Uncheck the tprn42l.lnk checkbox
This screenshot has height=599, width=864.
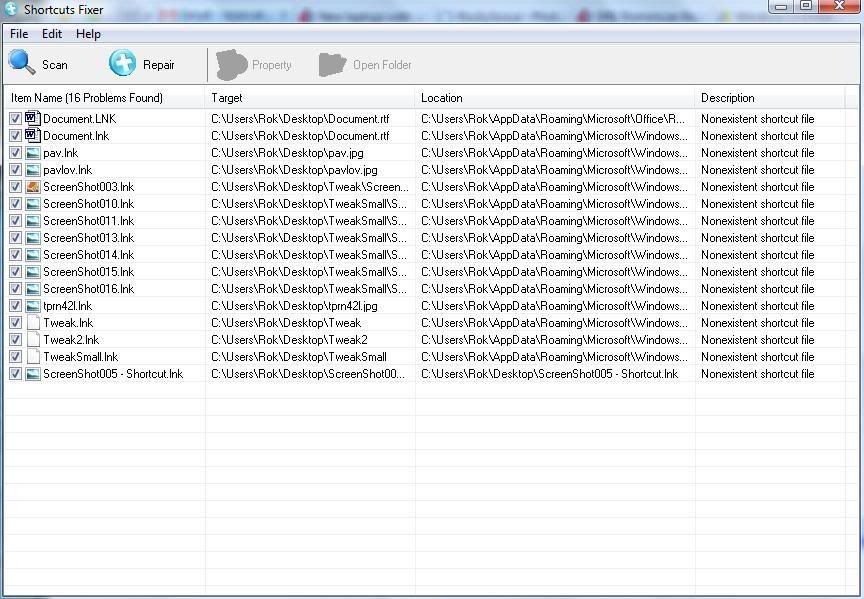pos(15,306)
